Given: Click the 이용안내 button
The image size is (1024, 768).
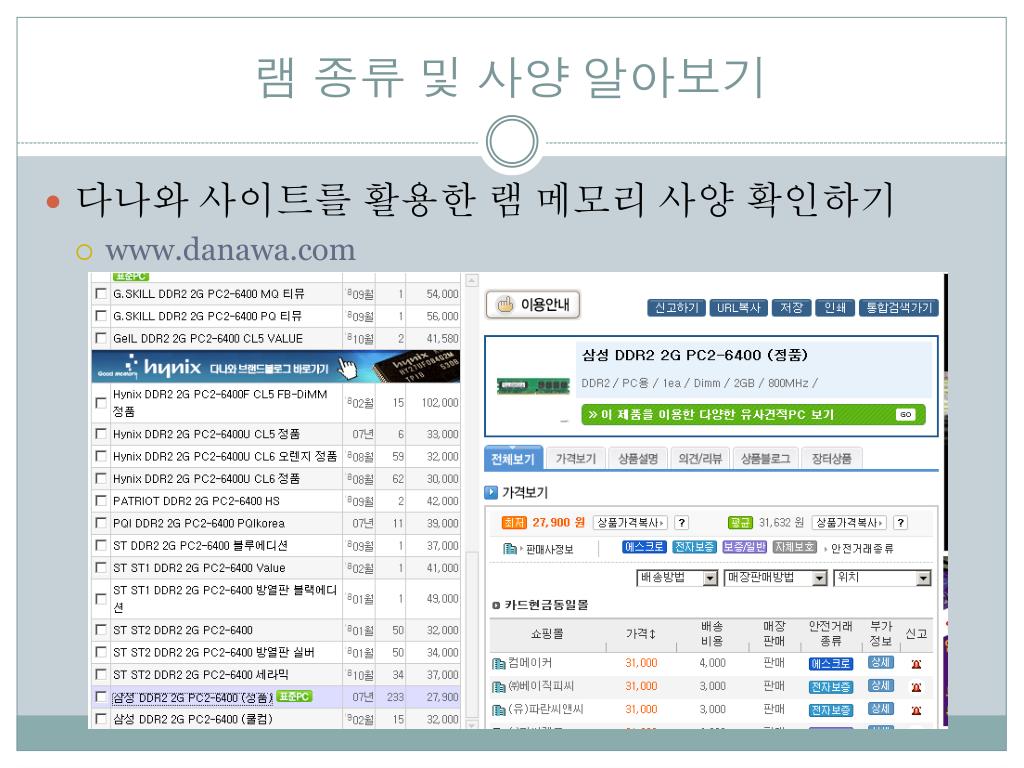Looking at the screenshot, I should coord(533,305).
